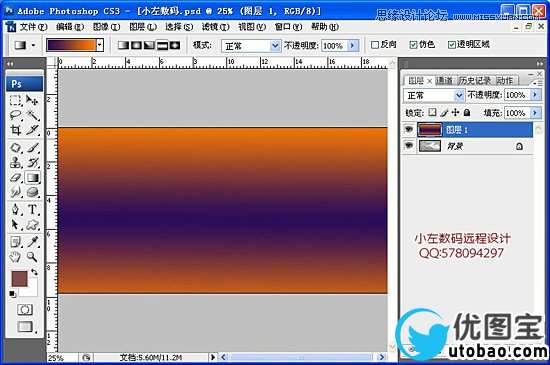Toggle lock transparent pixels
The width and height of the screenshot is (550, 365).
pyautogui.click(x=432, y=112)
